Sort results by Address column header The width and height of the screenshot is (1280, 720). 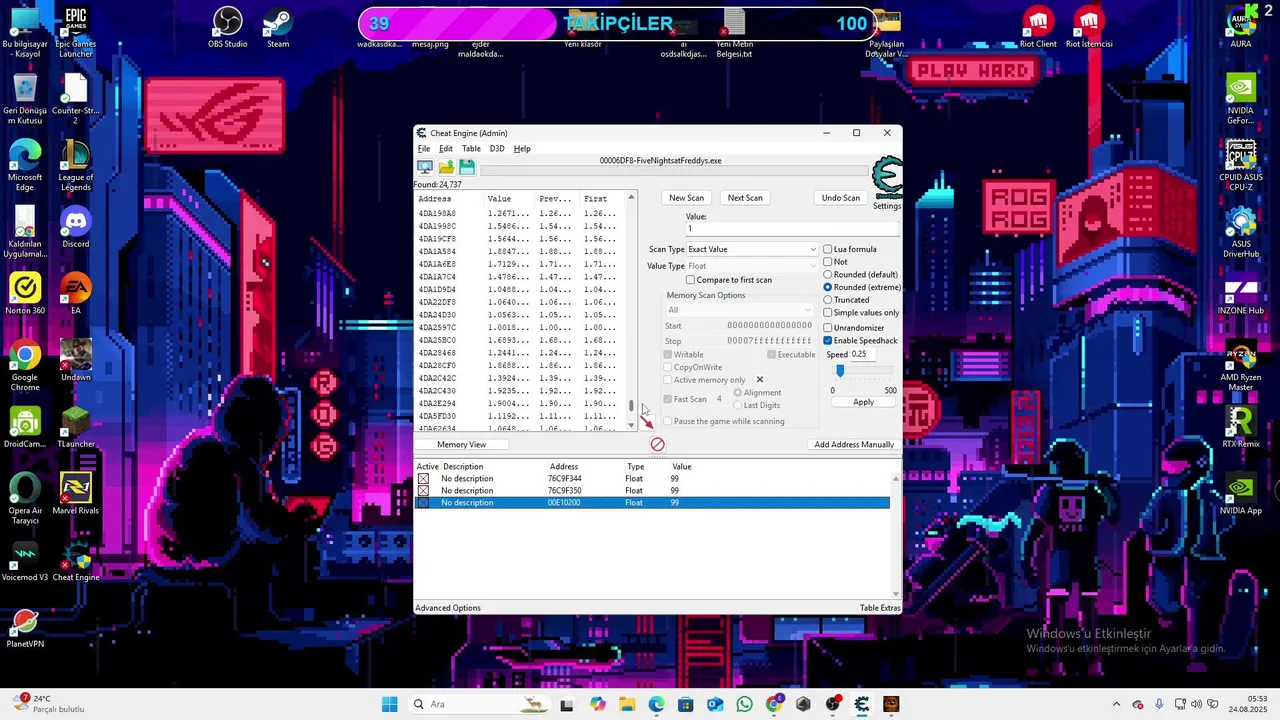pyautogui.click(x=450, y=199)
